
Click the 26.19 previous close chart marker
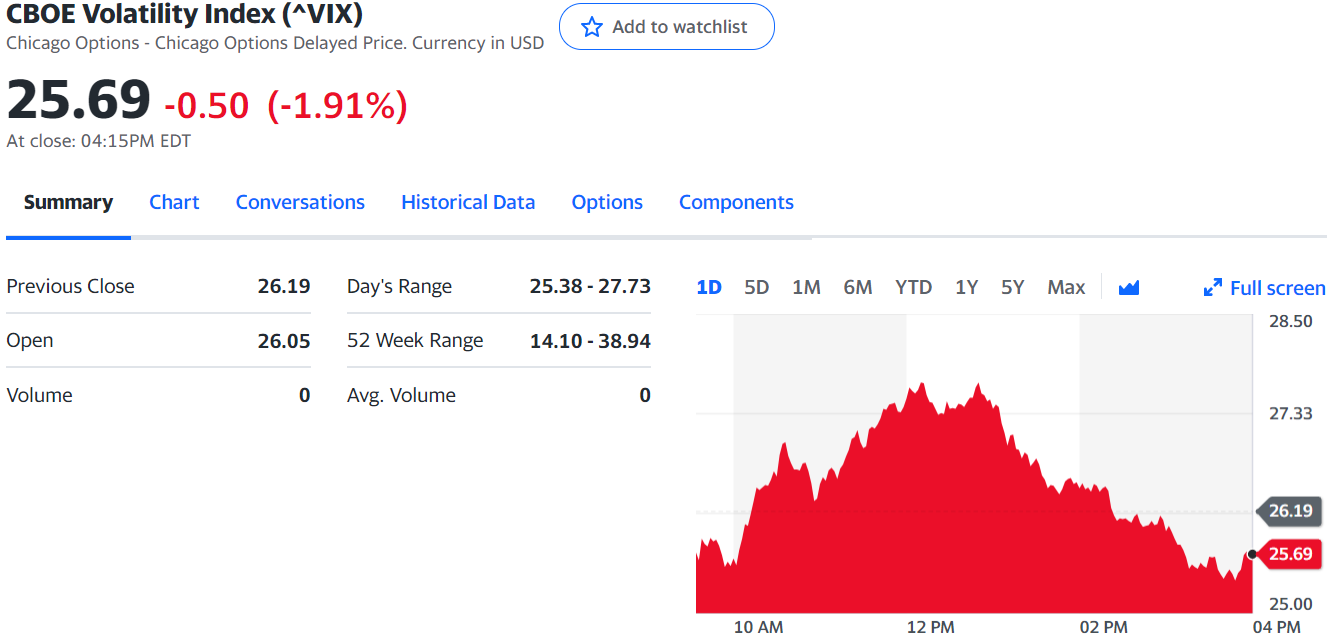tap(1288, 511)
